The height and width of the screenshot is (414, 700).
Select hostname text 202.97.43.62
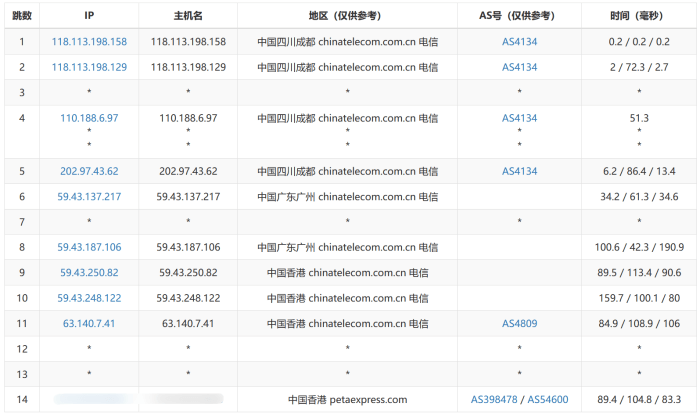pos(188,171)
